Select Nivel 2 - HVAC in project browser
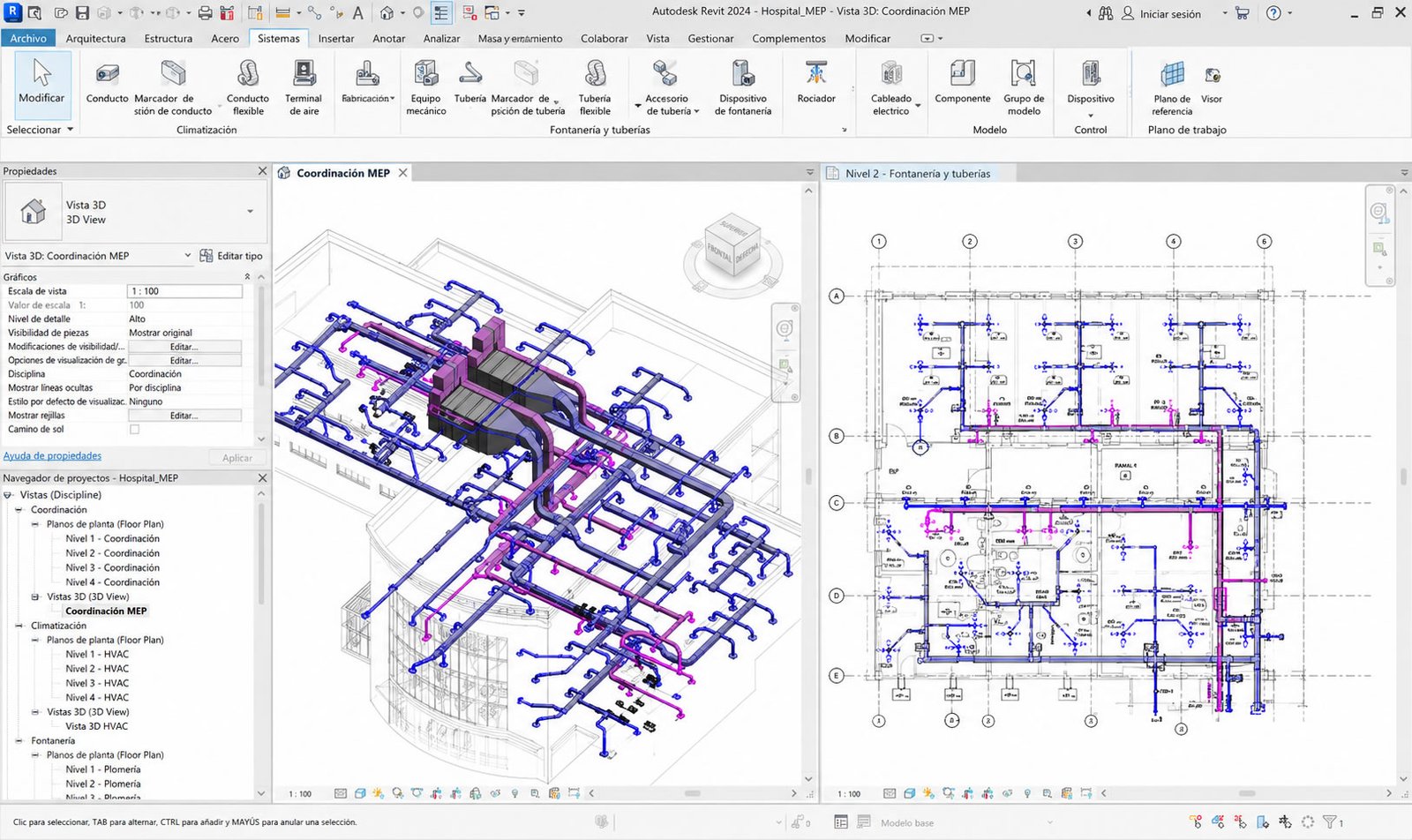Viewport: 1412px width, 840px height. point(97,669)
